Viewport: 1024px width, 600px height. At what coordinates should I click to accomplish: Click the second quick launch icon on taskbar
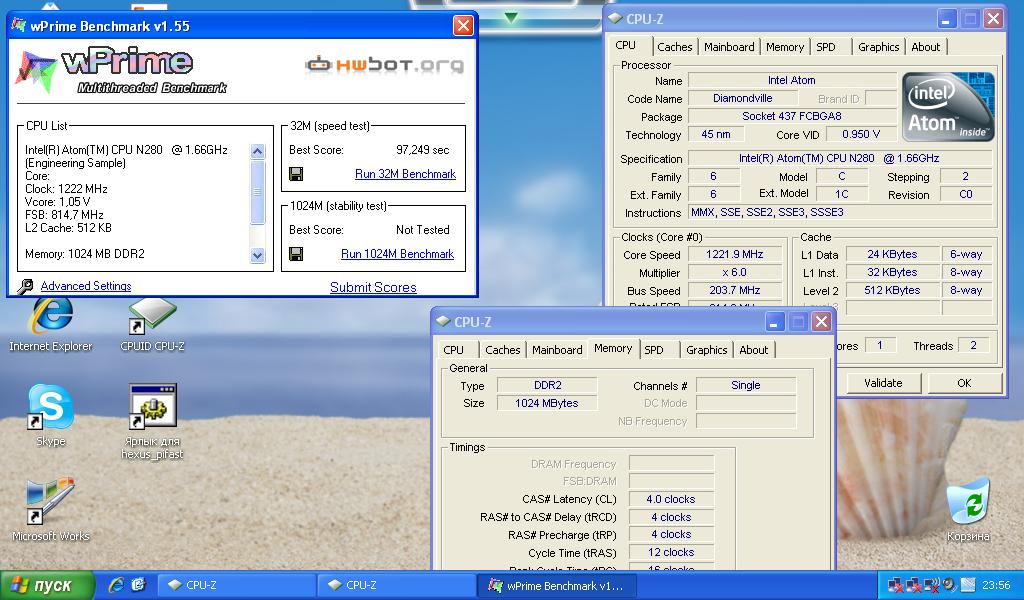(x=138, y=584)
